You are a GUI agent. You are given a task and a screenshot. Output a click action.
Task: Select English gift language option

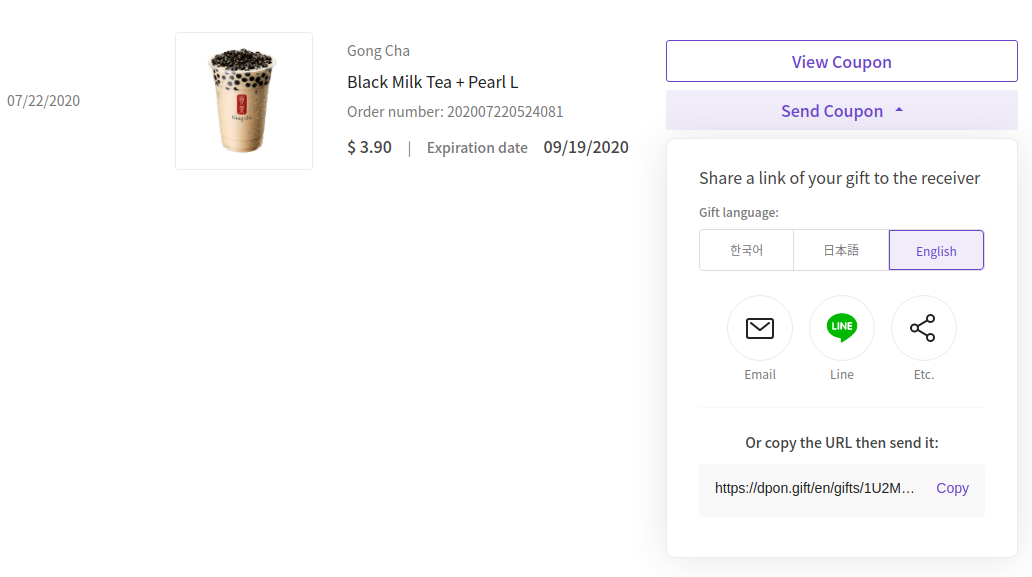(936, 250)
